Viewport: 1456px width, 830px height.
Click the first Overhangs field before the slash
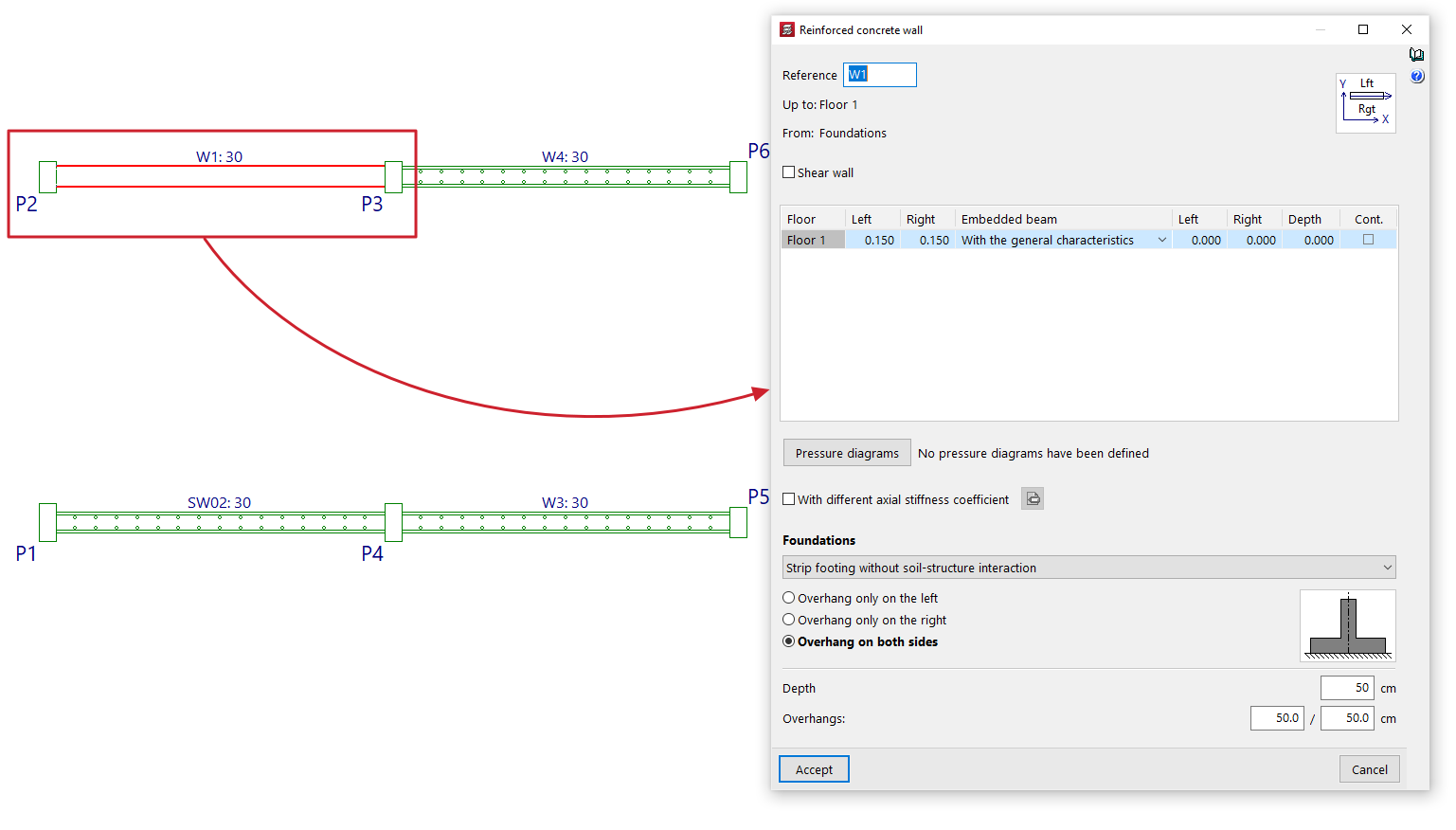(x=1277, y=718)
